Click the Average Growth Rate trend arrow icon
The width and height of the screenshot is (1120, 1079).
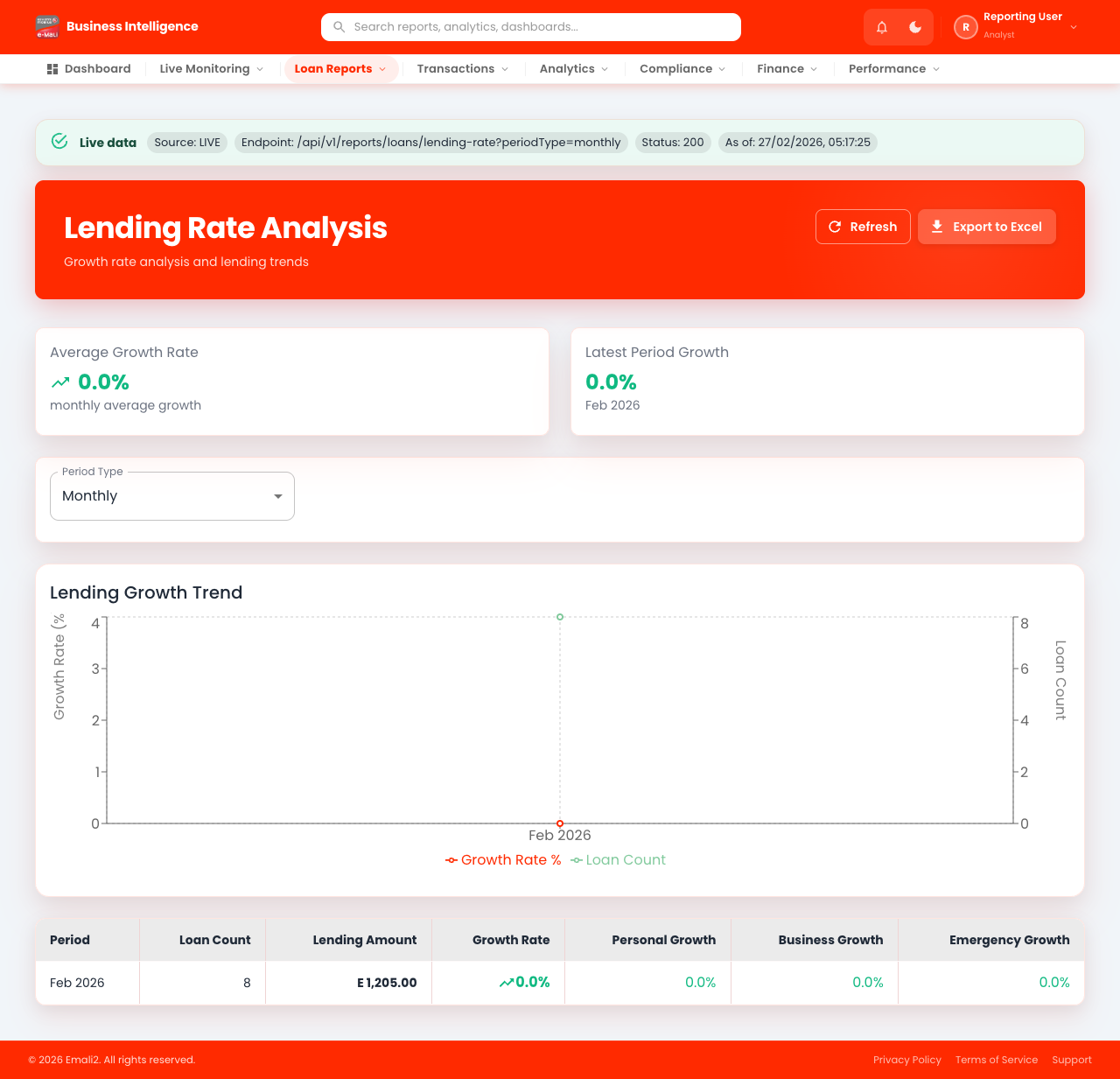point(60,382)
